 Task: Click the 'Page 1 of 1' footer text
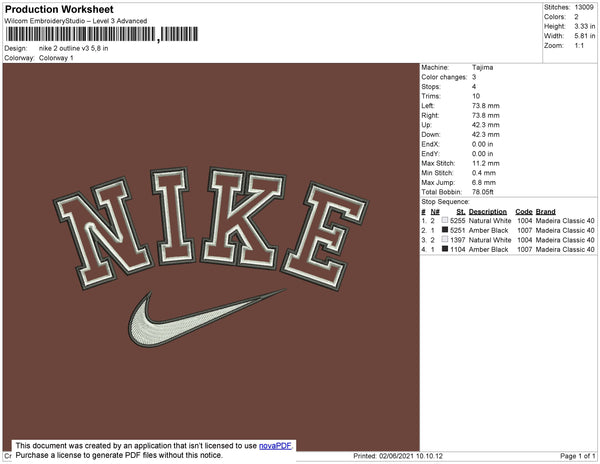[577, 456]
